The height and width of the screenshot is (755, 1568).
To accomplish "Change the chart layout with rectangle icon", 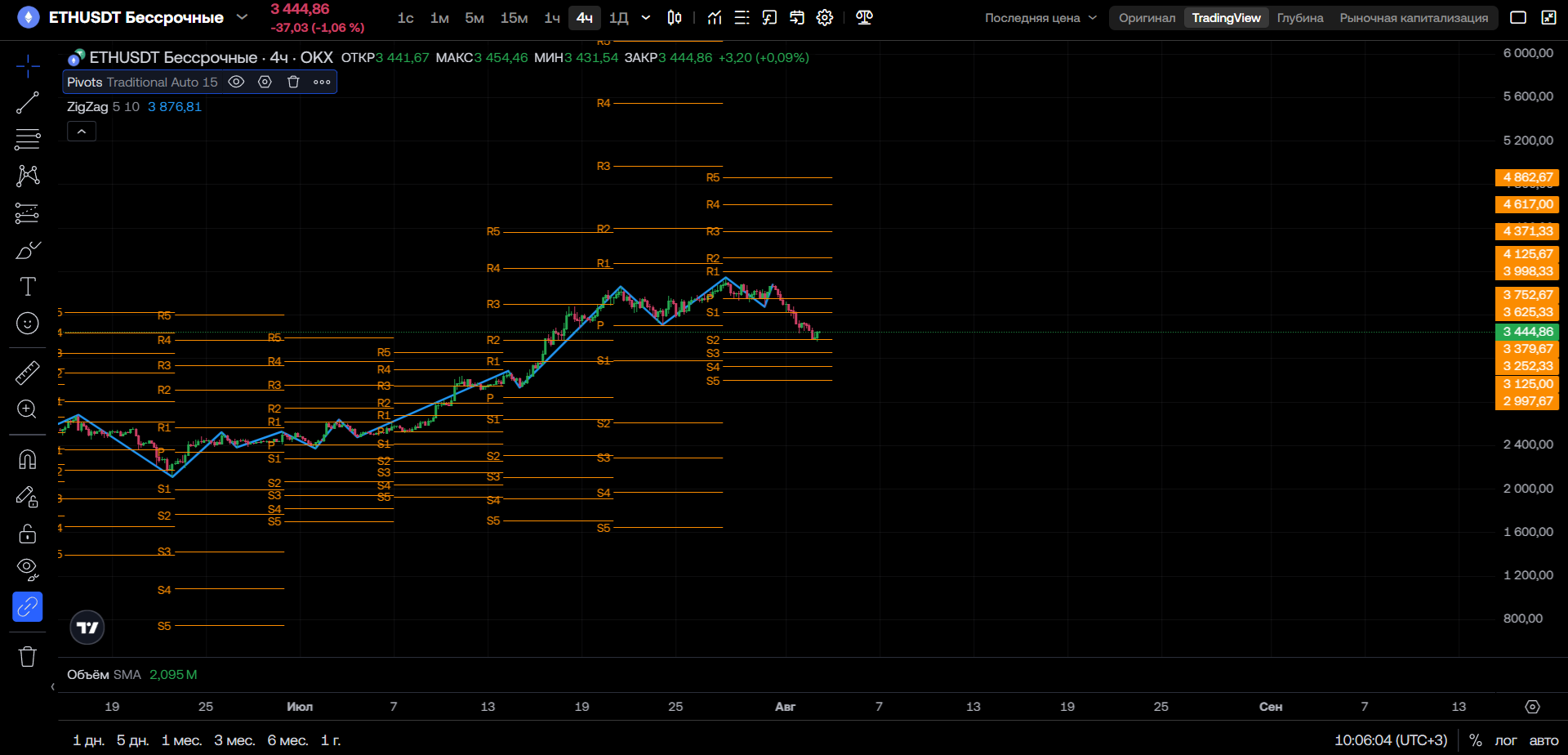I will (x=1518, y=18).
